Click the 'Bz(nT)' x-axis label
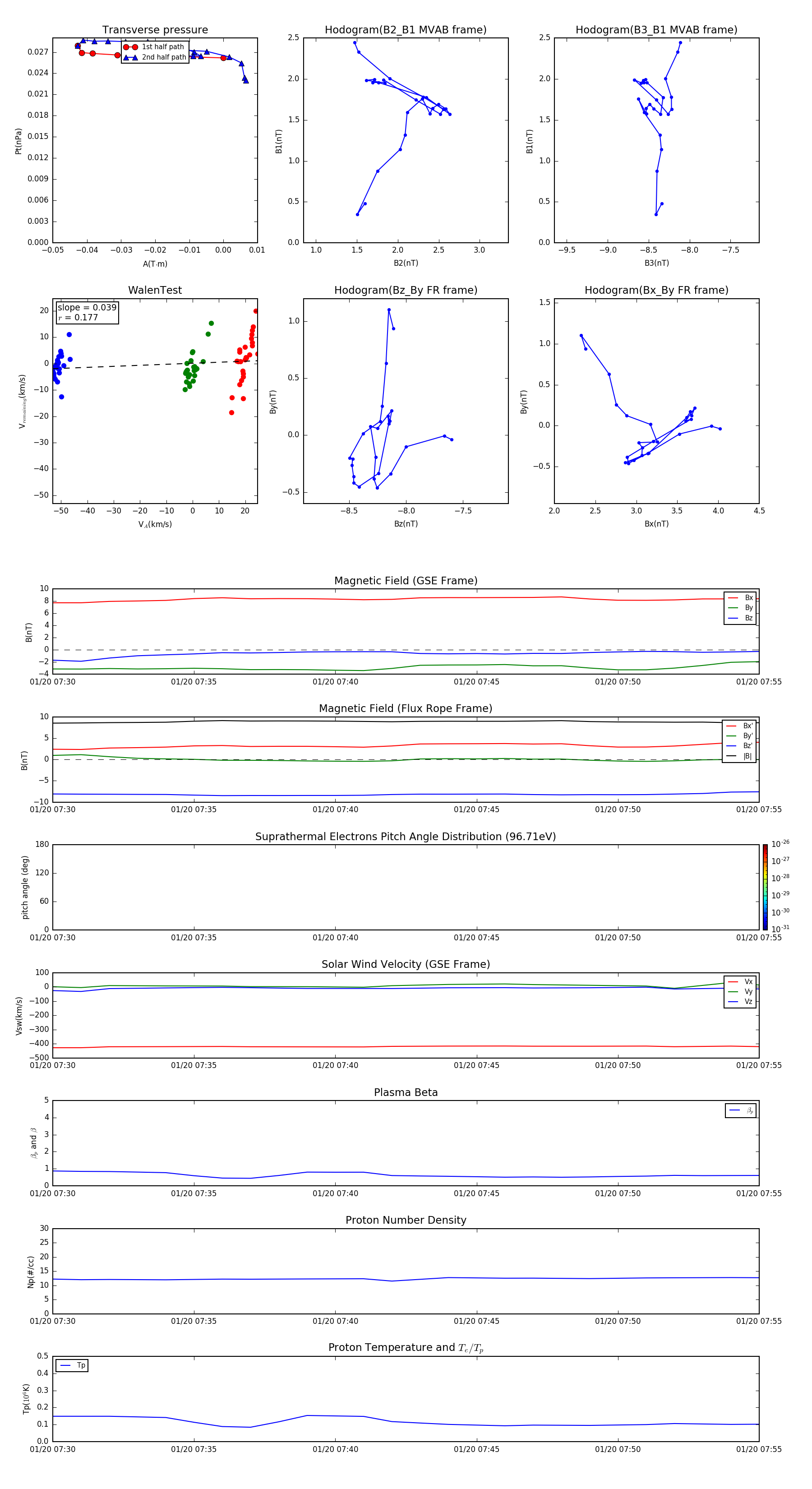The width and height of the screenshot is (812, 1489). tap(406, 524)
